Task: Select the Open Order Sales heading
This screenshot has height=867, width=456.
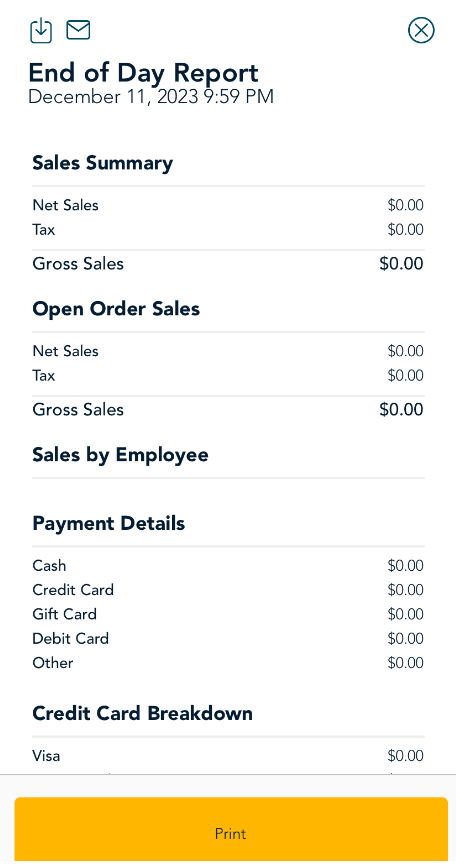Action: pos(116,309)
